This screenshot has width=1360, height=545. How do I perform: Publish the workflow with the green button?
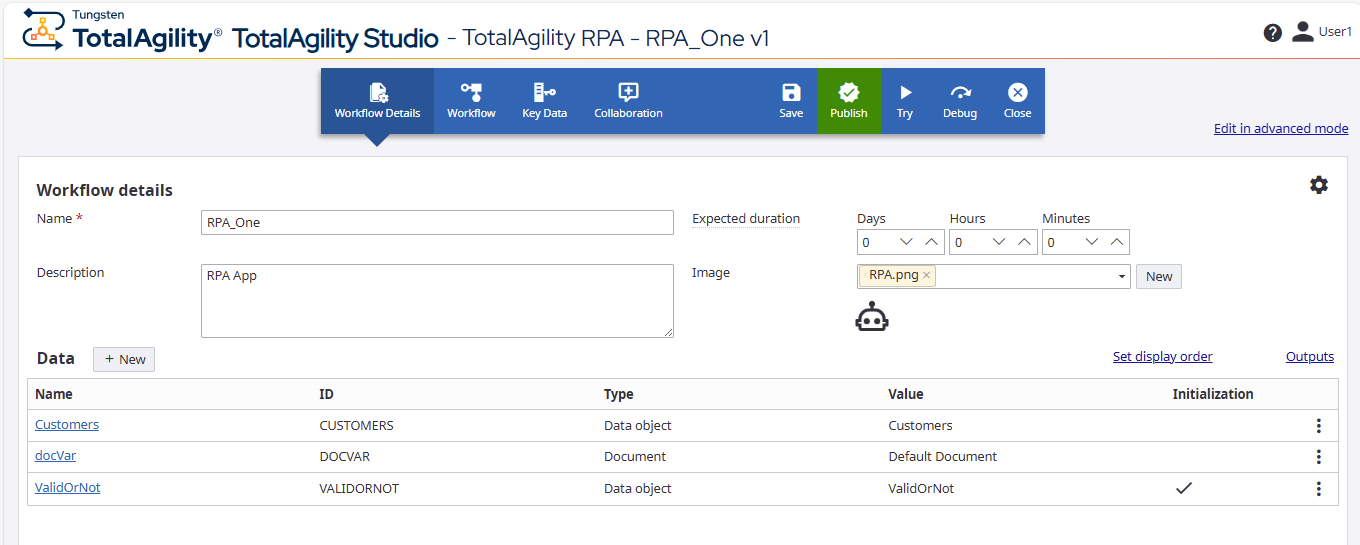(x=848, y=101)
